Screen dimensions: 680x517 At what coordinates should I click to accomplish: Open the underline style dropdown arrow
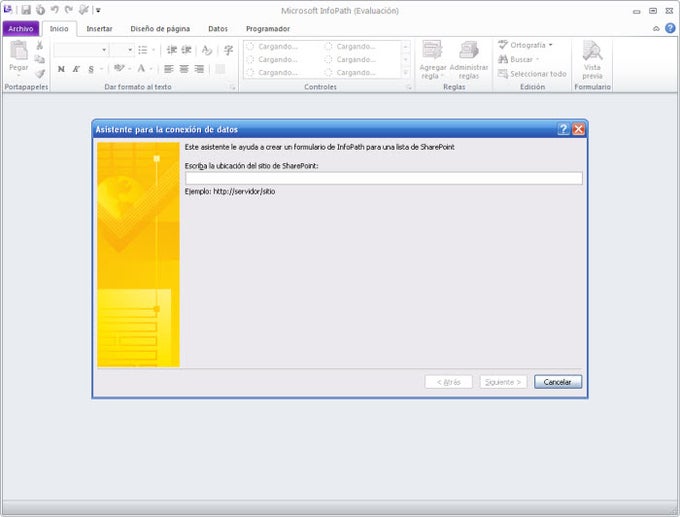(x=101, y=69)
